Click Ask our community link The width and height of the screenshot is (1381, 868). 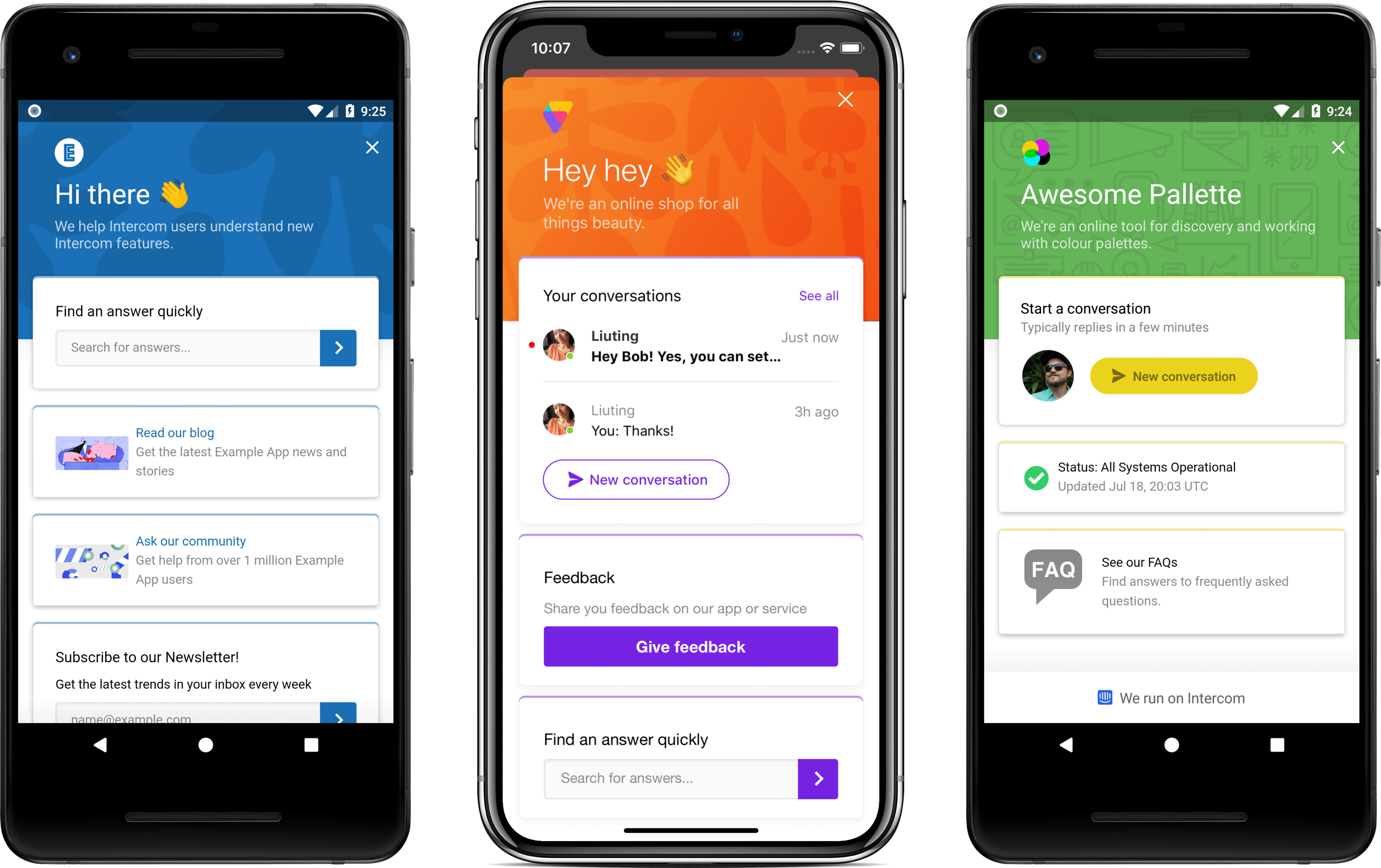(x=190, y=541)
